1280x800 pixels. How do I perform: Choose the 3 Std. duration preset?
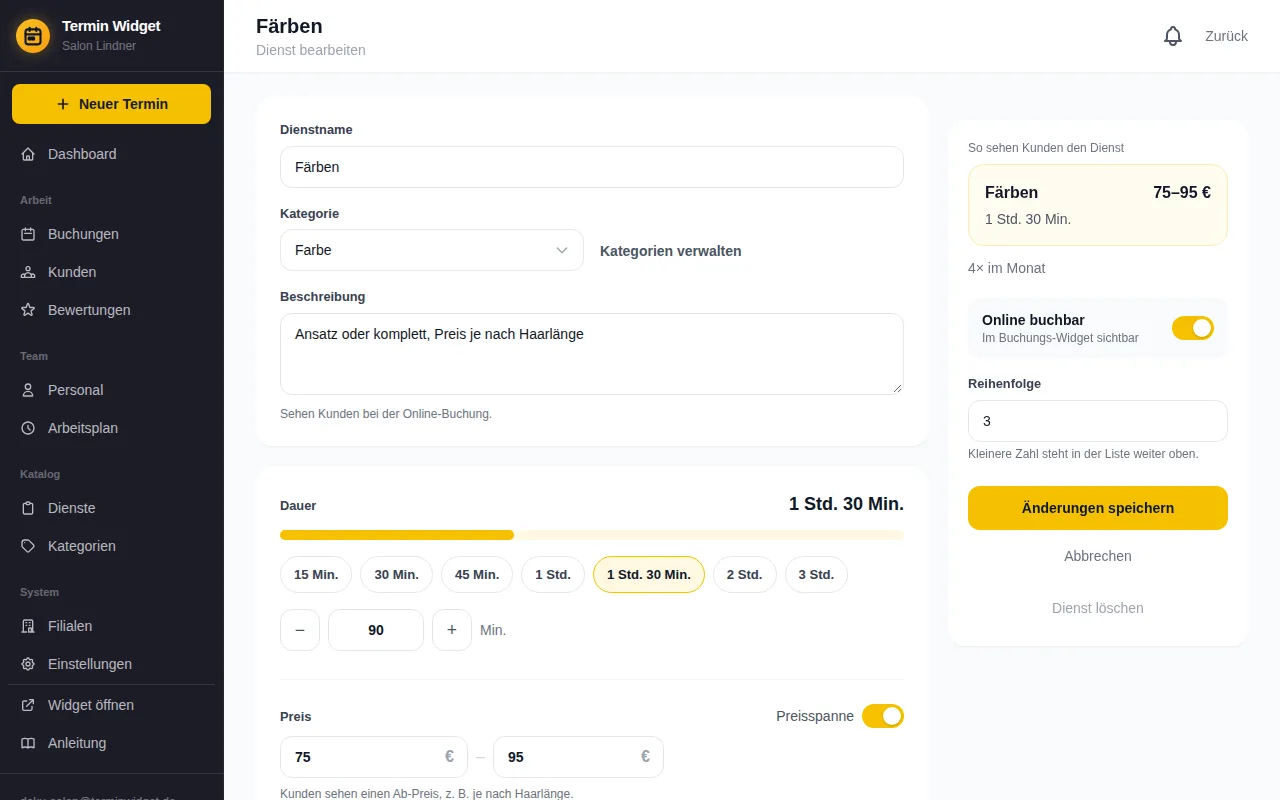816,575
